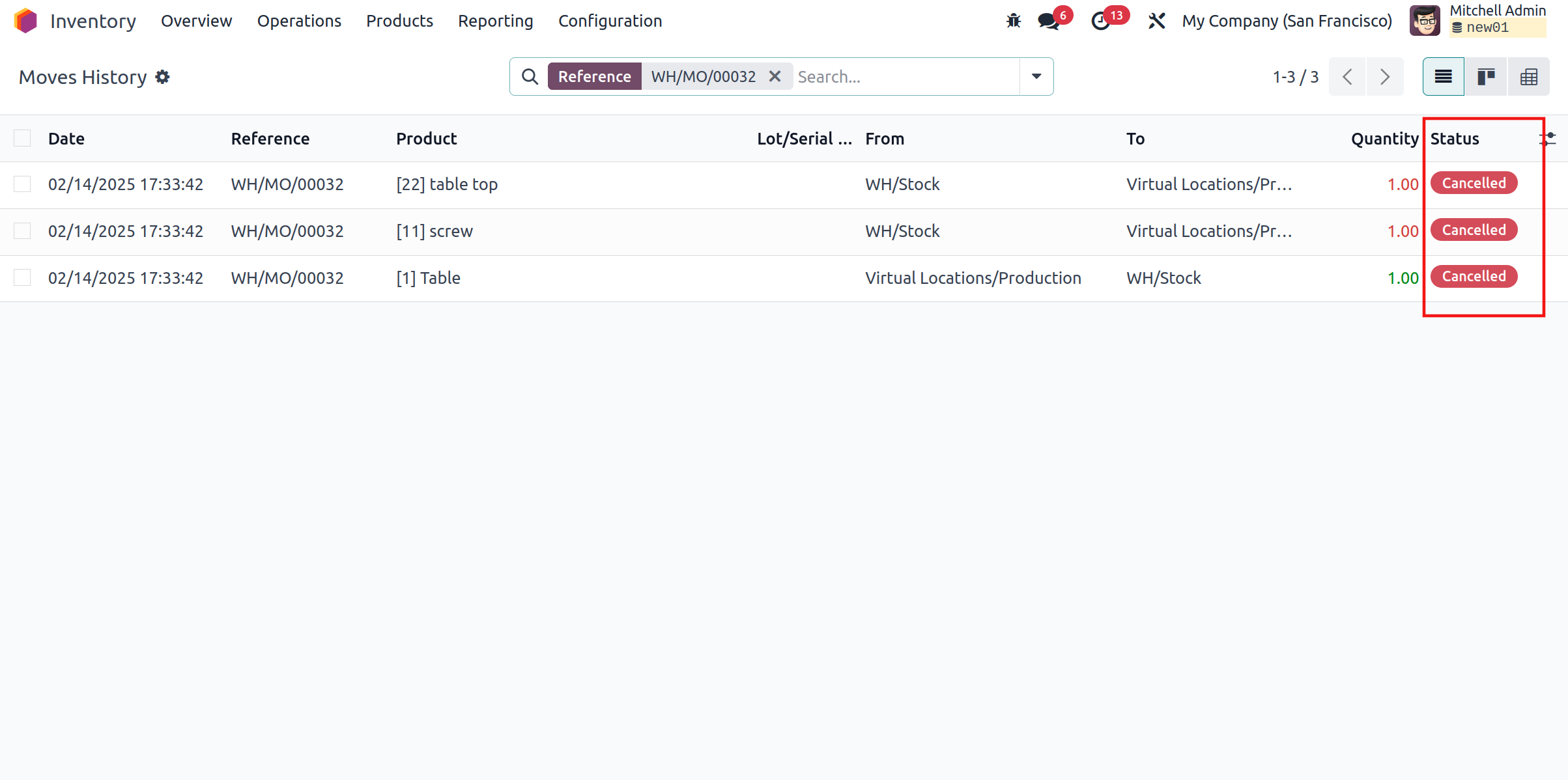Image resolution: width=1568 pixels, height=780 pixels.
Task: Tick the checkbox for table top row
Action: tap(22, 184)
